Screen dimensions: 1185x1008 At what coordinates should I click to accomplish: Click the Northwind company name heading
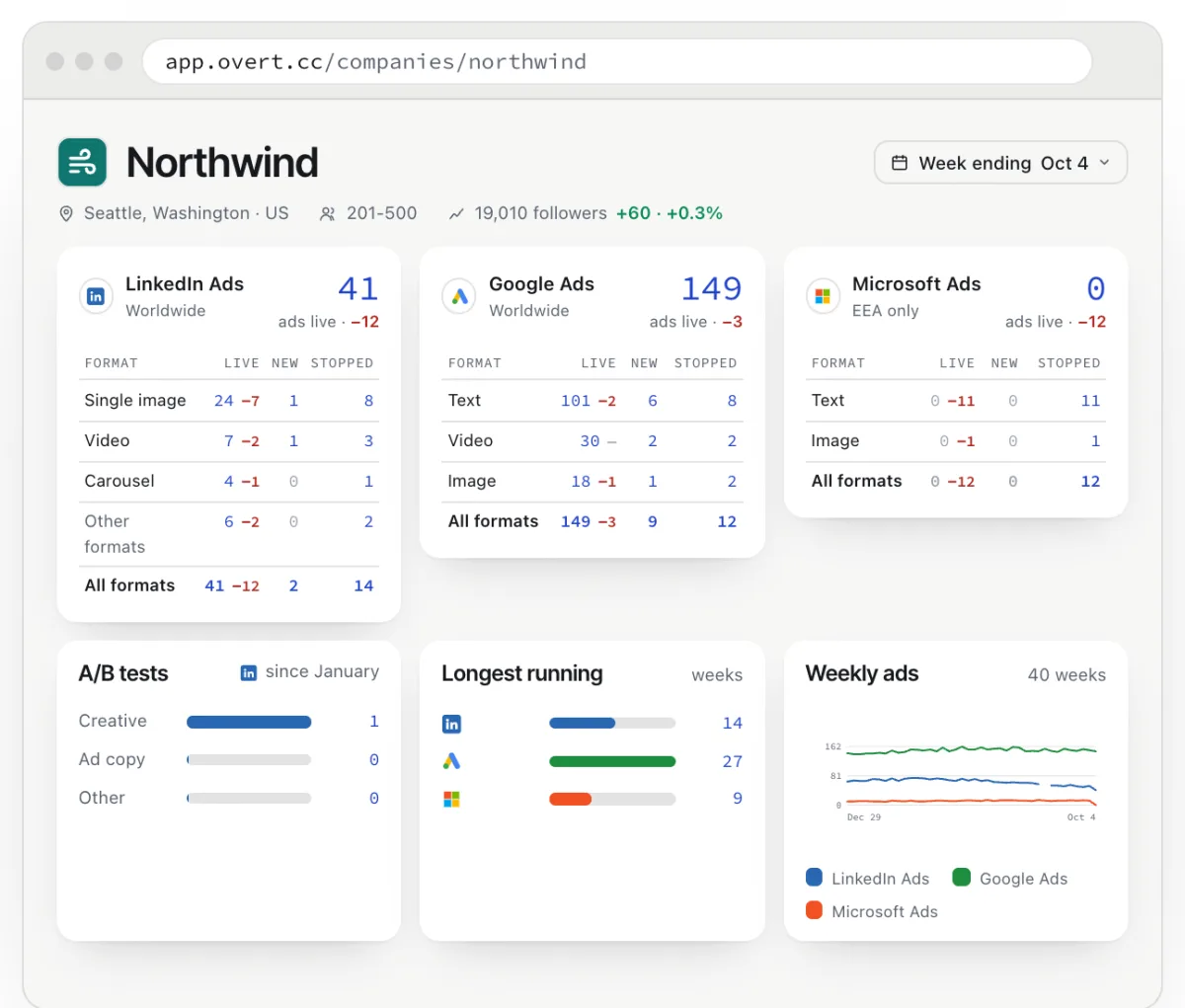tap(222, 162)
